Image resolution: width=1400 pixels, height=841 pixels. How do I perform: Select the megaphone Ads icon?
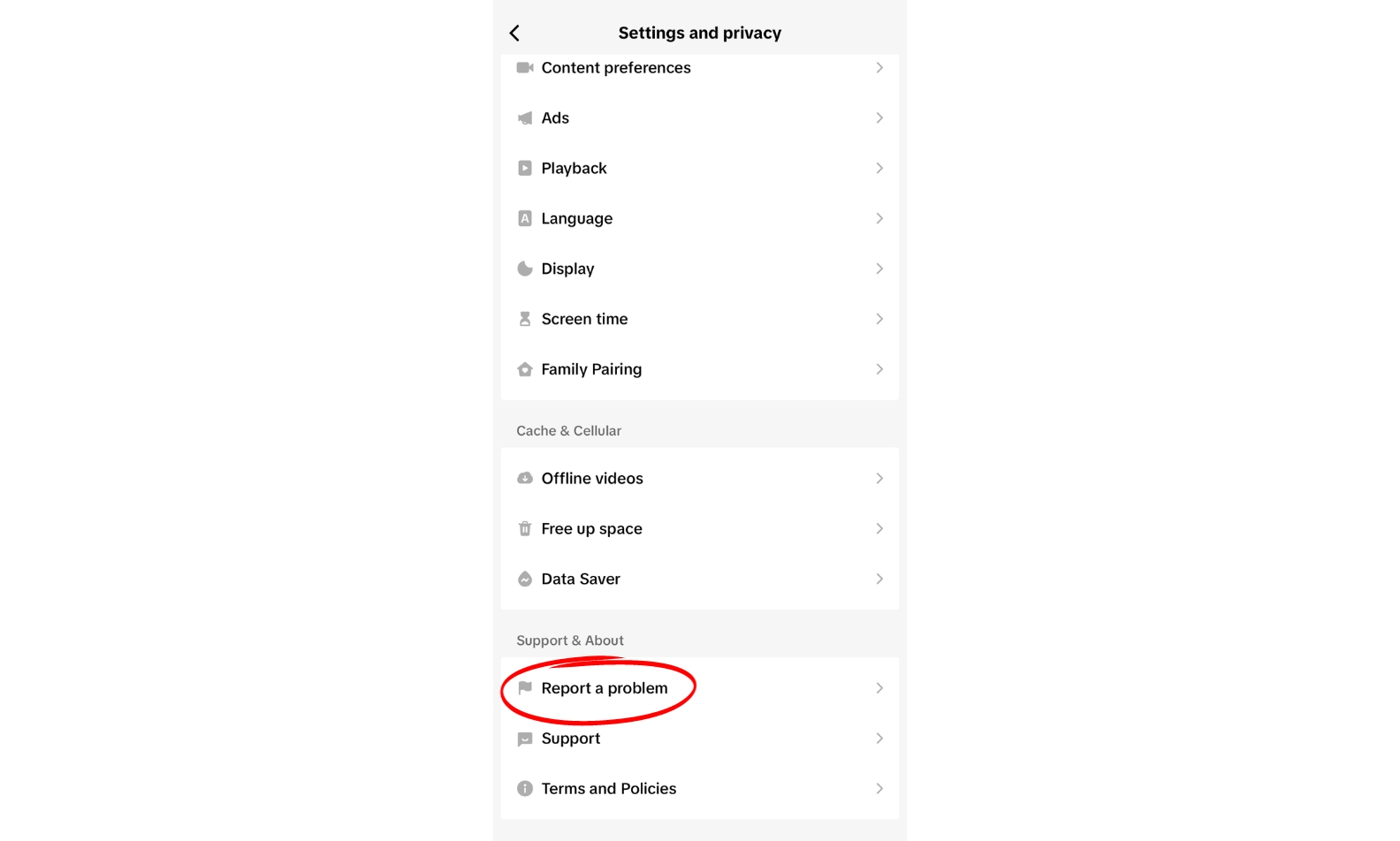point(525,117)
